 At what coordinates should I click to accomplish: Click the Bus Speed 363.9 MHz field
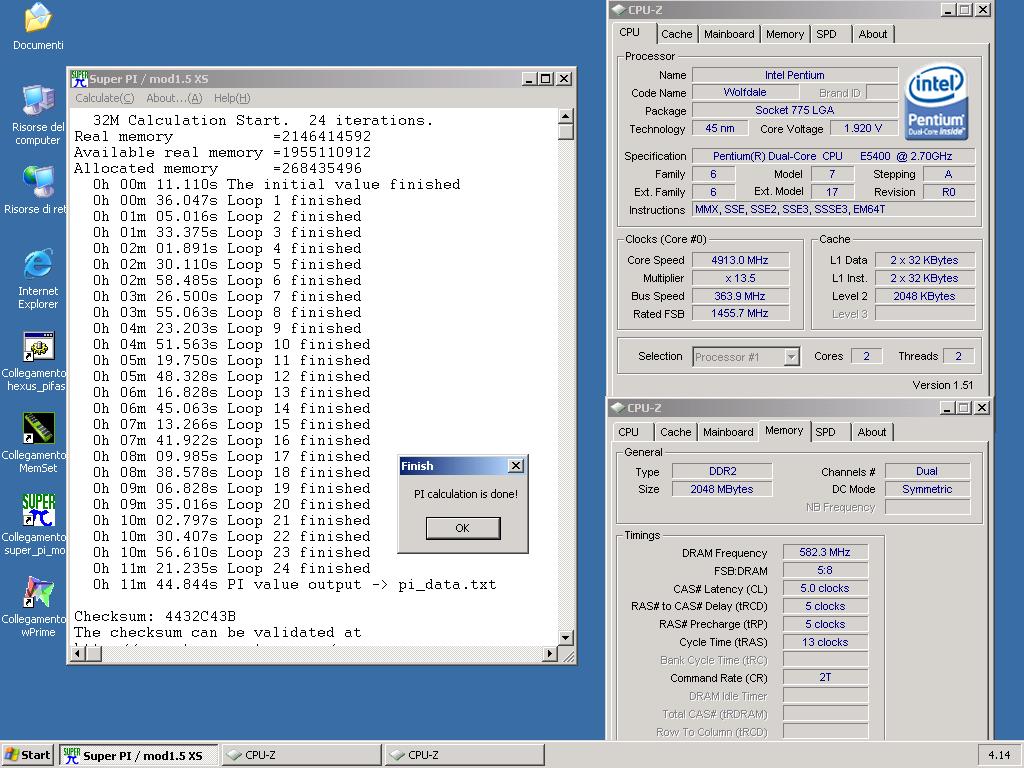point(740,296)
